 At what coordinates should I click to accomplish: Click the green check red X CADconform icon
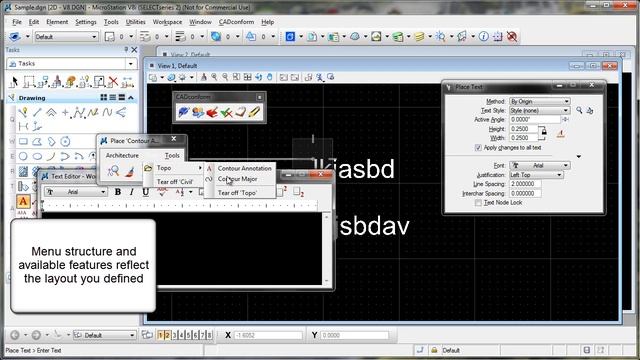(x=226, y=112)
